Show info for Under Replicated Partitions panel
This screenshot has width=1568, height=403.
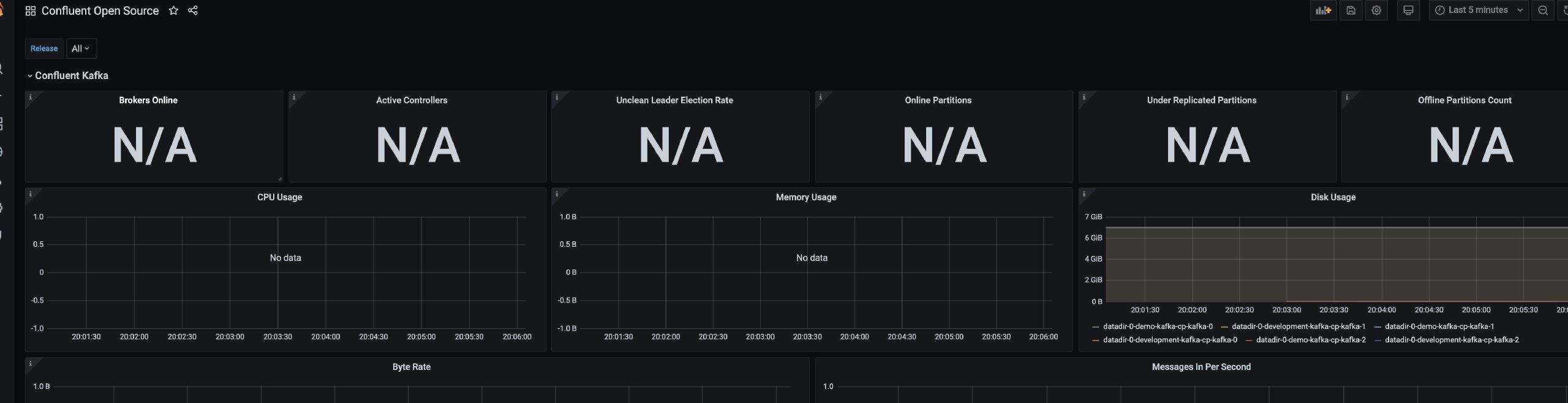(x=1084, y=97)
